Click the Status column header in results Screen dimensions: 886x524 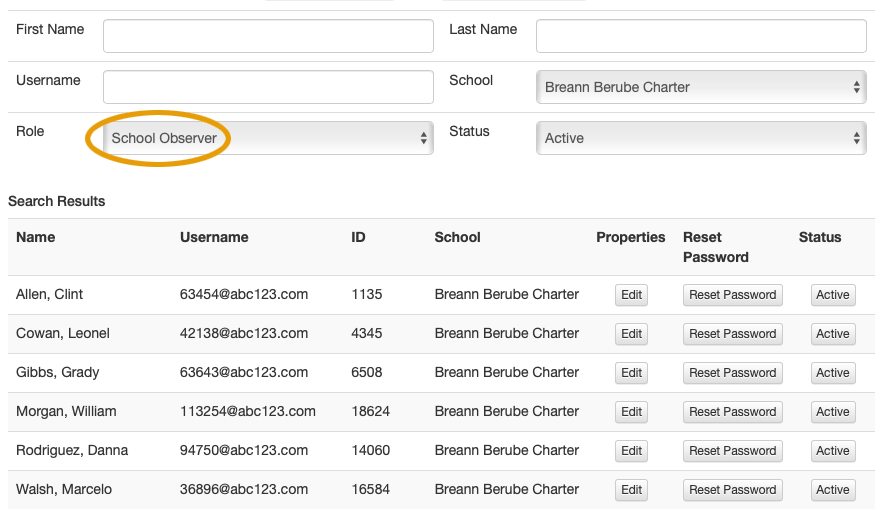(x=820, y=237)
